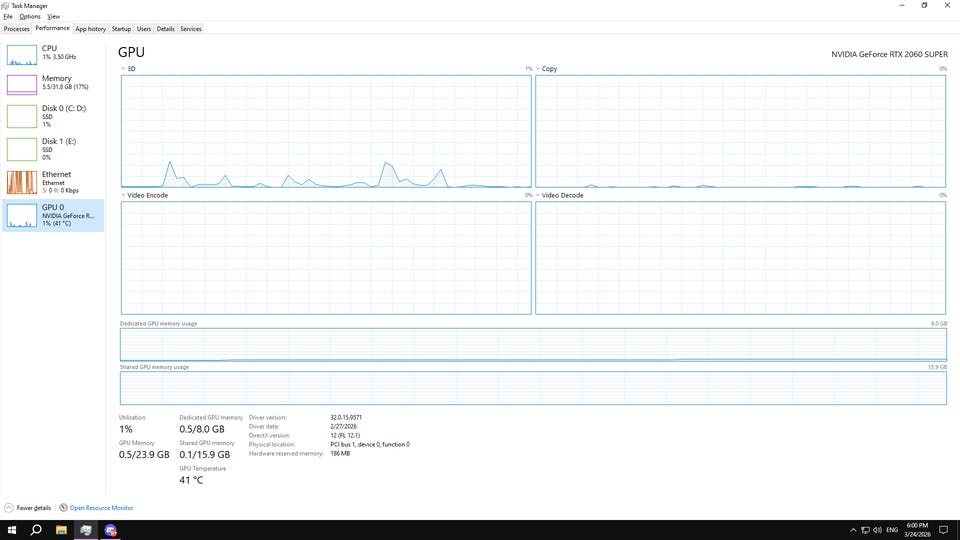Click the 41 °C GPU Temperature value
The width and height of the screenshot is (960, 540).
coord(191,481)
